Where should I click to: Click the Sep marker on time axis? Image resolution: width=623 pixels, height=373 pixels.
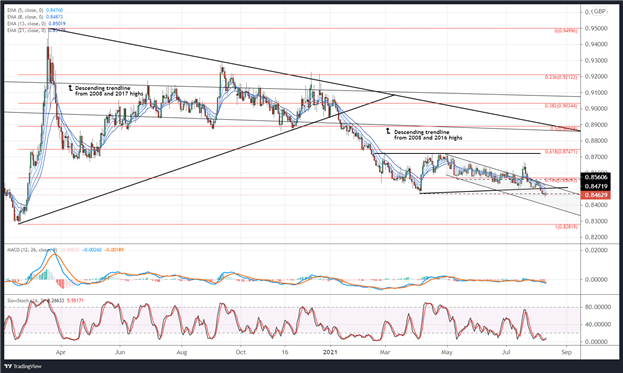[x=567, y=352]
